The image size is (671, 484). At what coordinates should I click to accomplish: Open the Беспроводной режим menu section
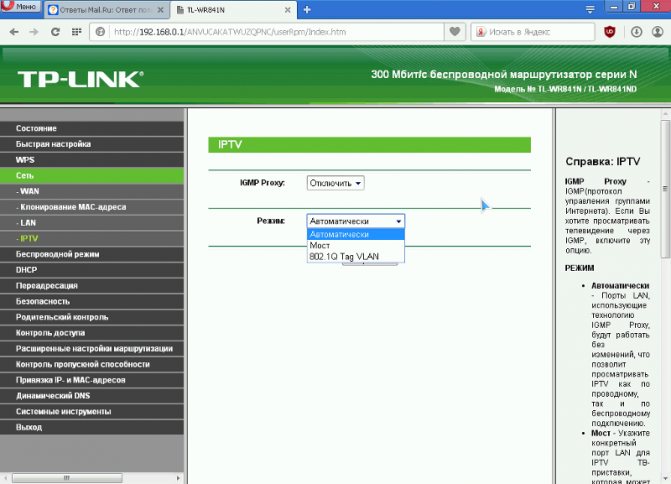click(x=92, y=254)
